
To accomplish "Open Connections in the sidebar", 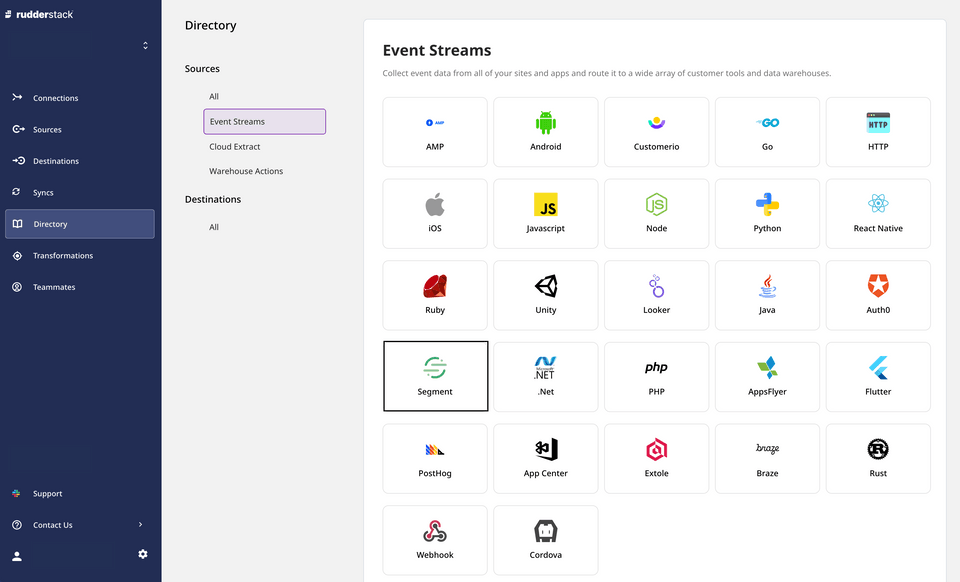I will [x=55, y=98].
